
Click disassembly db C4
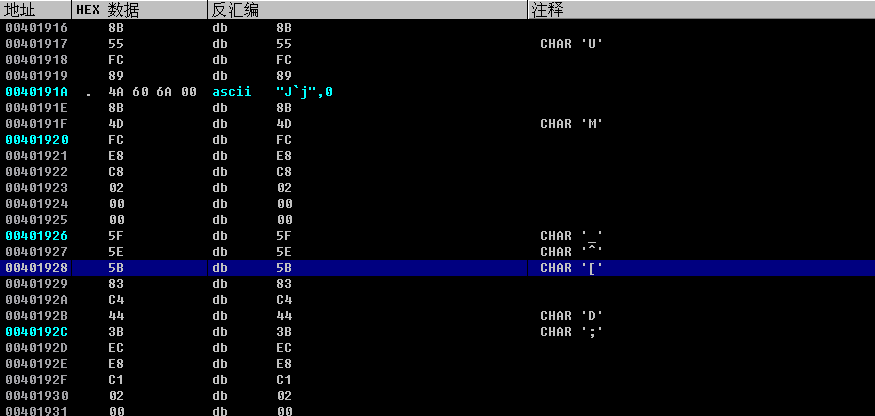(x=252, y=300)
